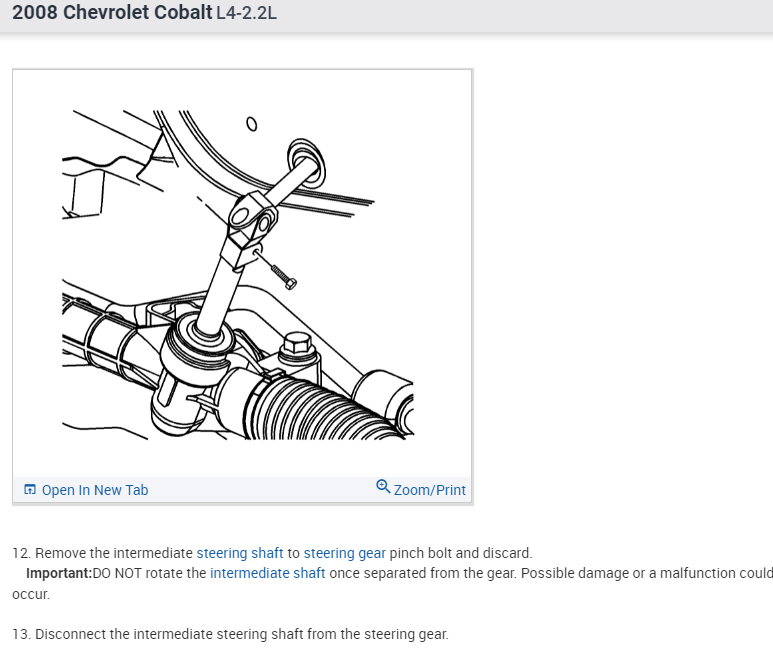This screenshot has width=773, height=652.
Task: Open the Zoom/Print view link
Action: click(x=429, y=490)
